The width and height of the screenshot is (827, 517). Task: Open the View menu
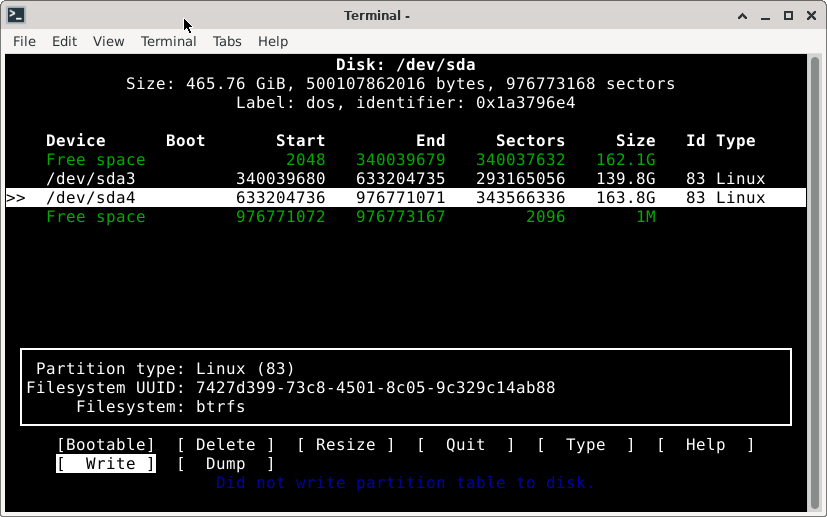(x=108, y=41)
